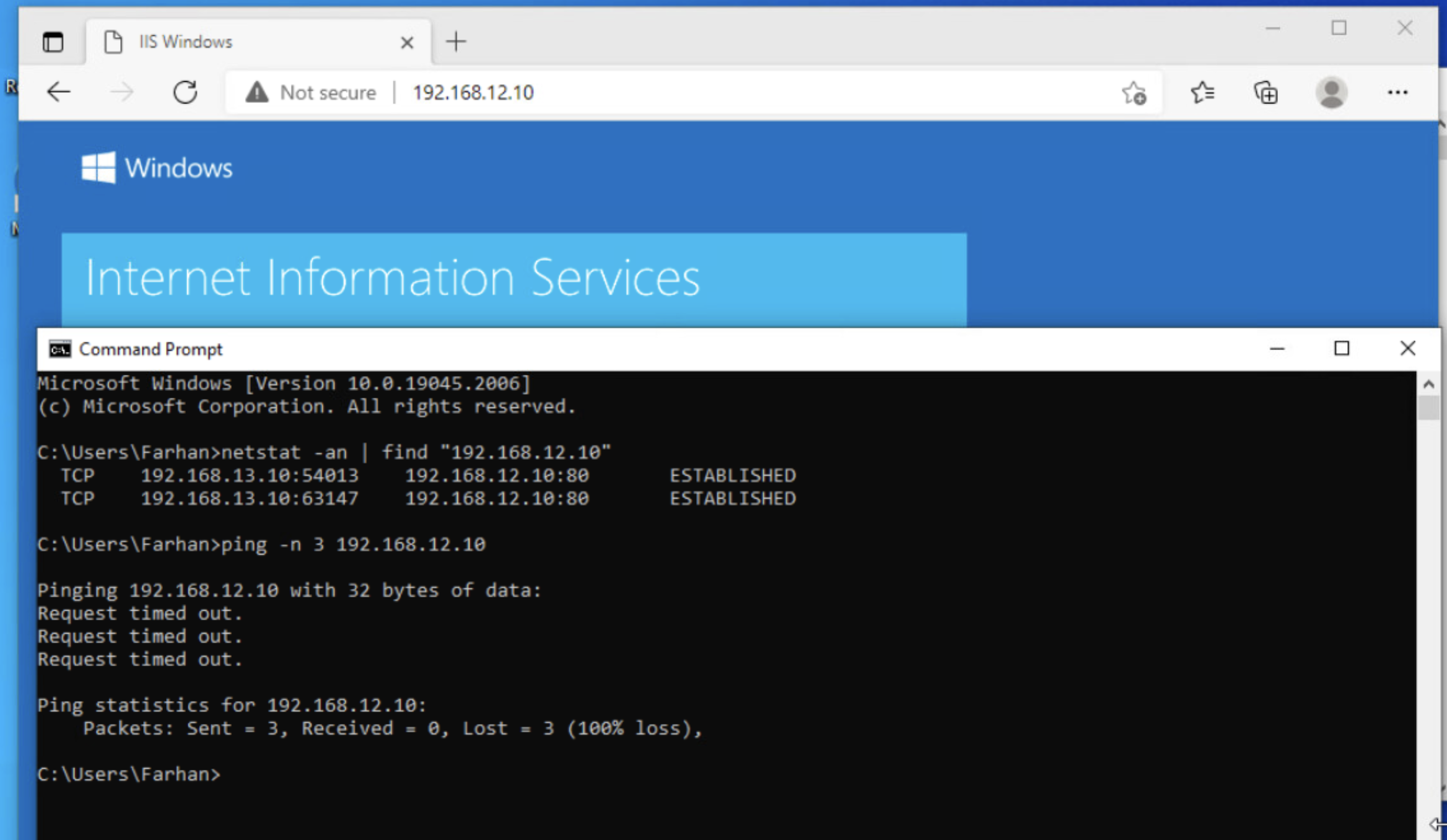This screenshot has height=840, width=1447.
Task: Click the Refresh page icon
Action: coord(185,92)
